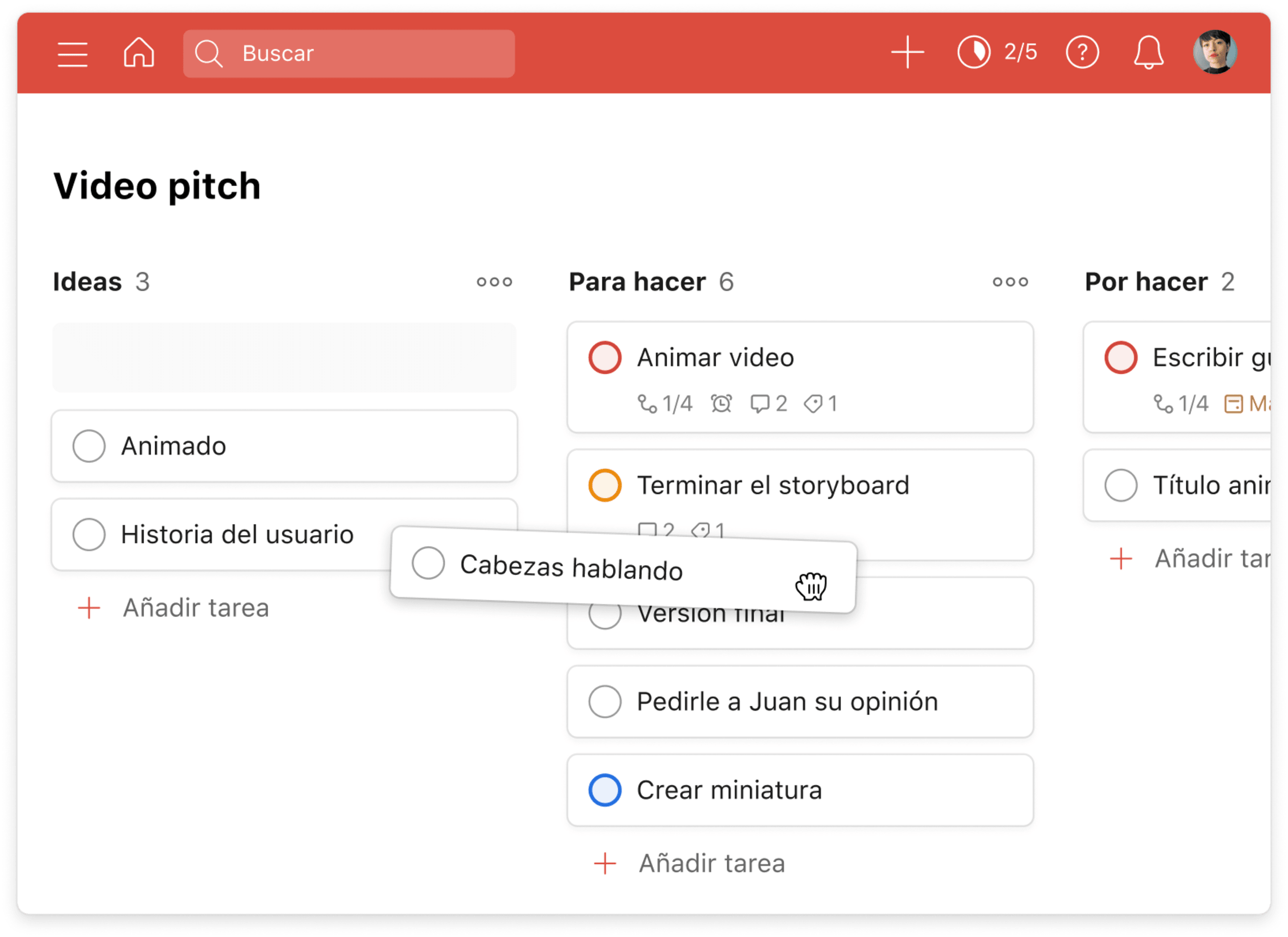This screenshot has width=1288, height=937.
Task: Click Añadir tarea in Ideas column
Action: [x=173, y=608]
